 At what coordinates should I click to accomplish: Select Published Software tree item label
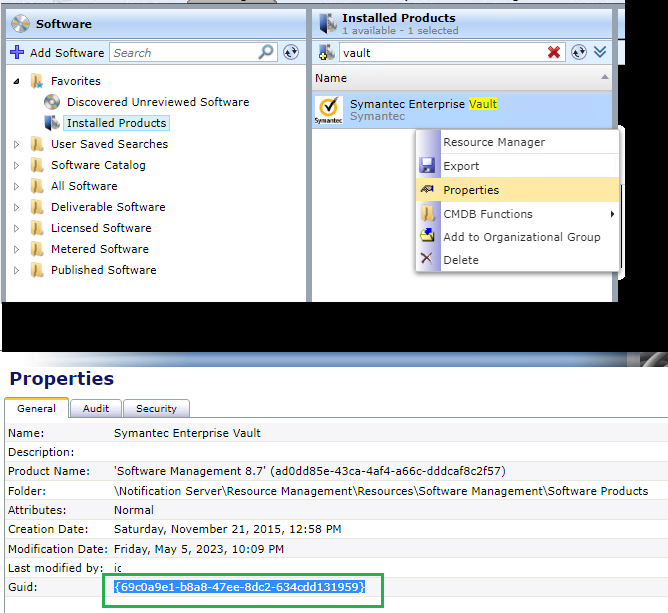coord(104,270)
